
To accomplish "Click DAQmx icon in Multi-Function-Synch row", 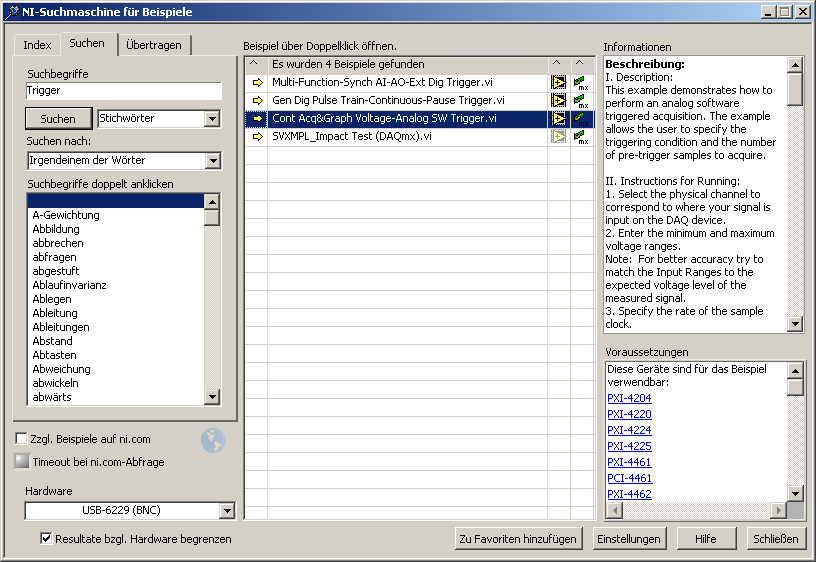I will [x=581, y=83].
